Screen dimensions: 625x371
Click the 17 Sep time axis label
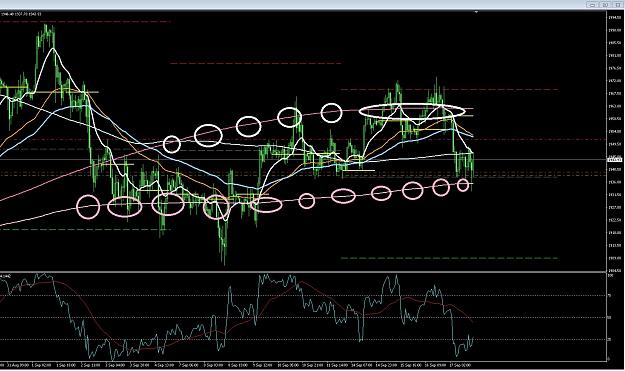pos(460,365)
